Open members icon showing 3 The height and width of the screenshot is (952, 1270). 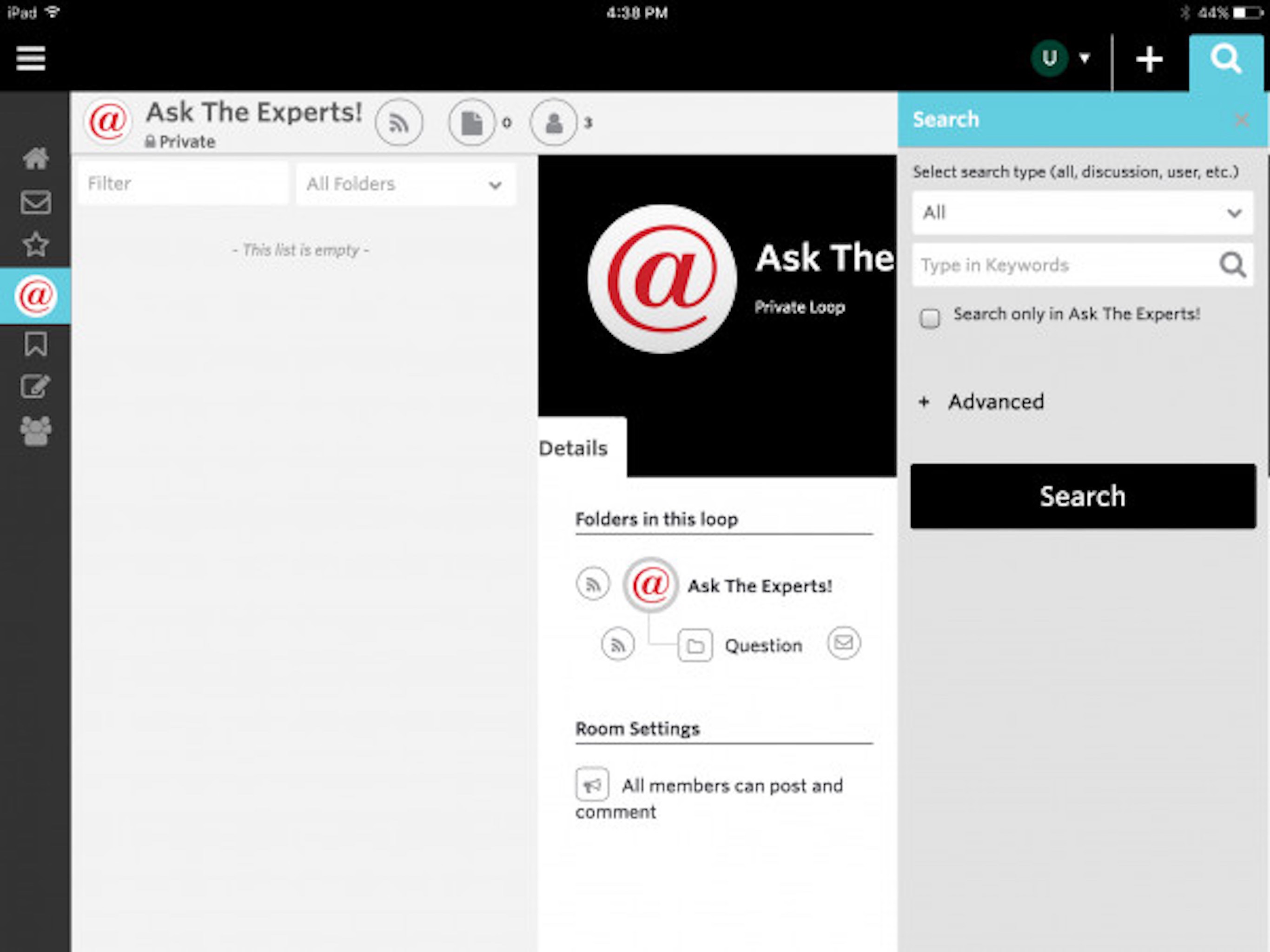[554, 122]
